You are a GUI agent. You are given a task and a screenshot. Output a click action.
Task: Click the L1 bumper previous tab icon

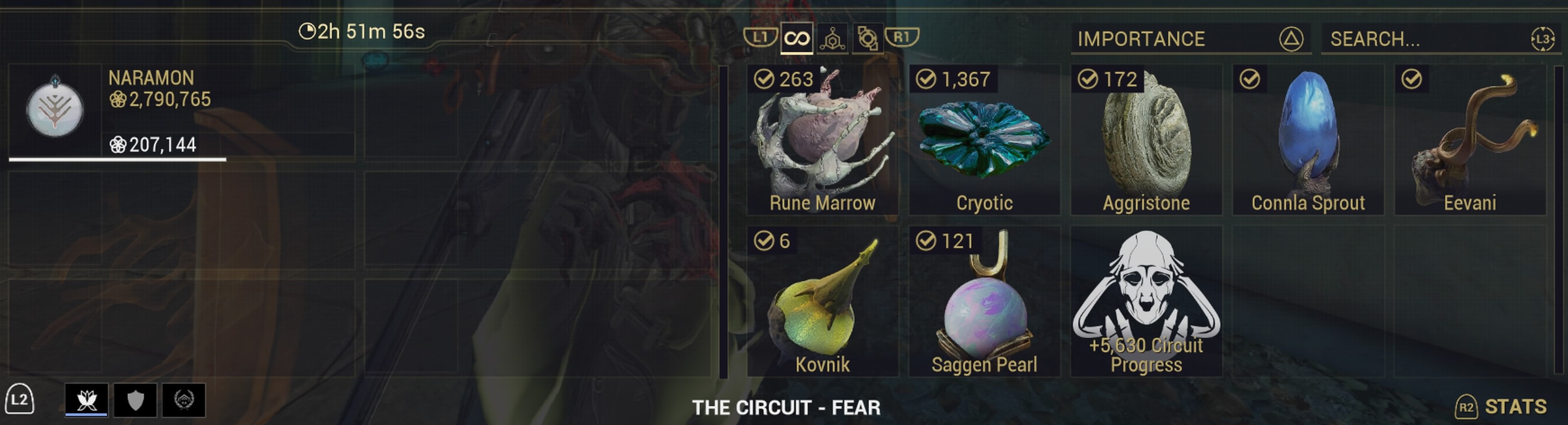click(x=760, y=37)
